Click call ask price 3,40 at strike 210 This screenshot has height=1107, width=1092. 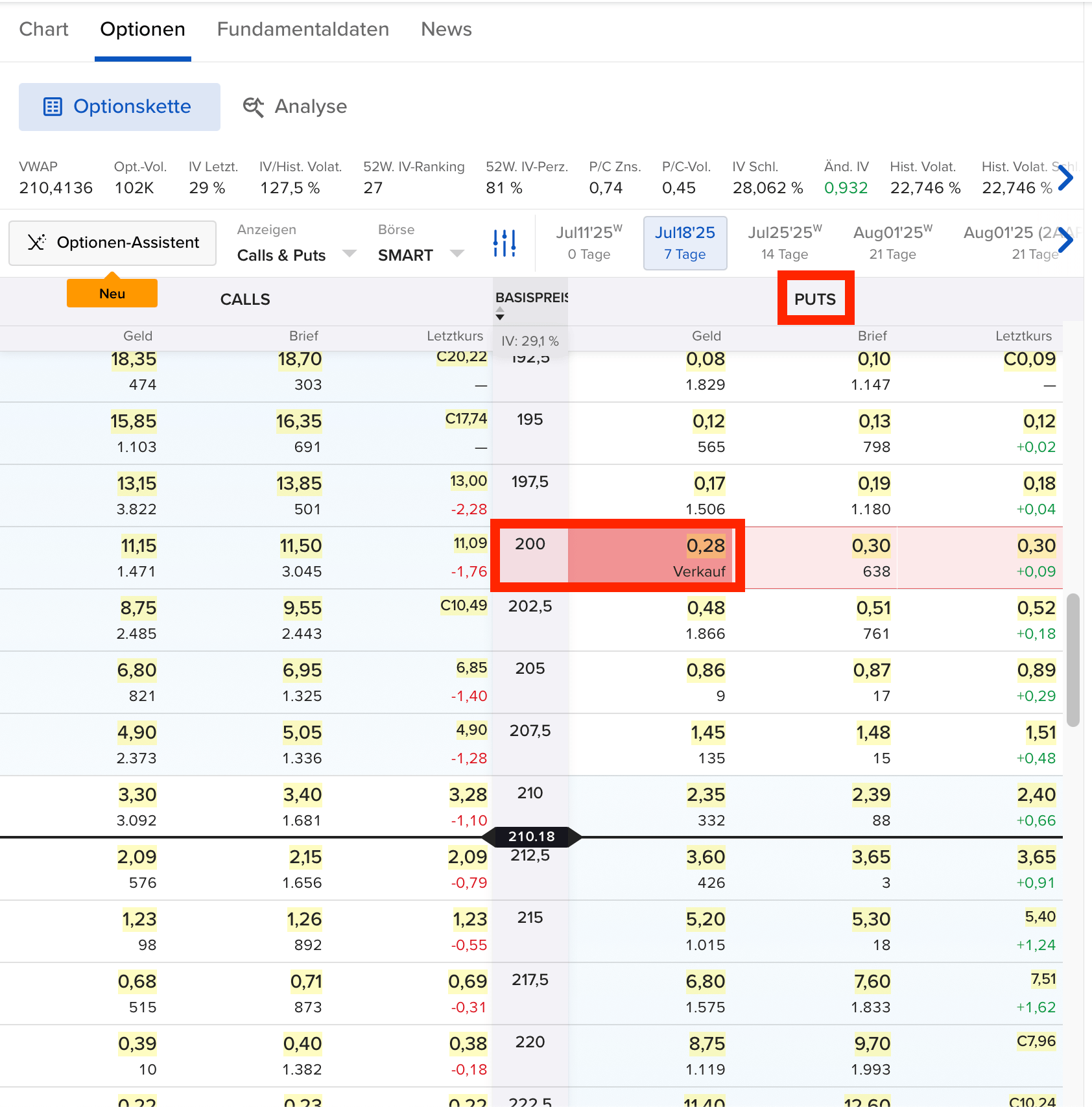point(302,795)
